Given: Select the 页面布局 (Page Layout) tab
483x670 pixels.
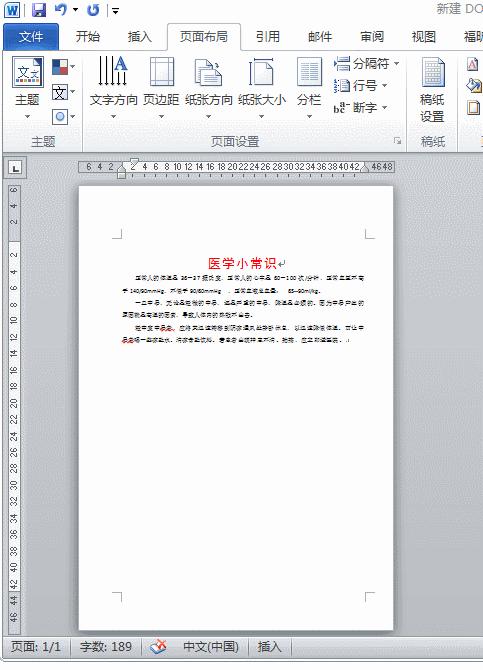Looking at the screenshot, I should tap(203, 37).
